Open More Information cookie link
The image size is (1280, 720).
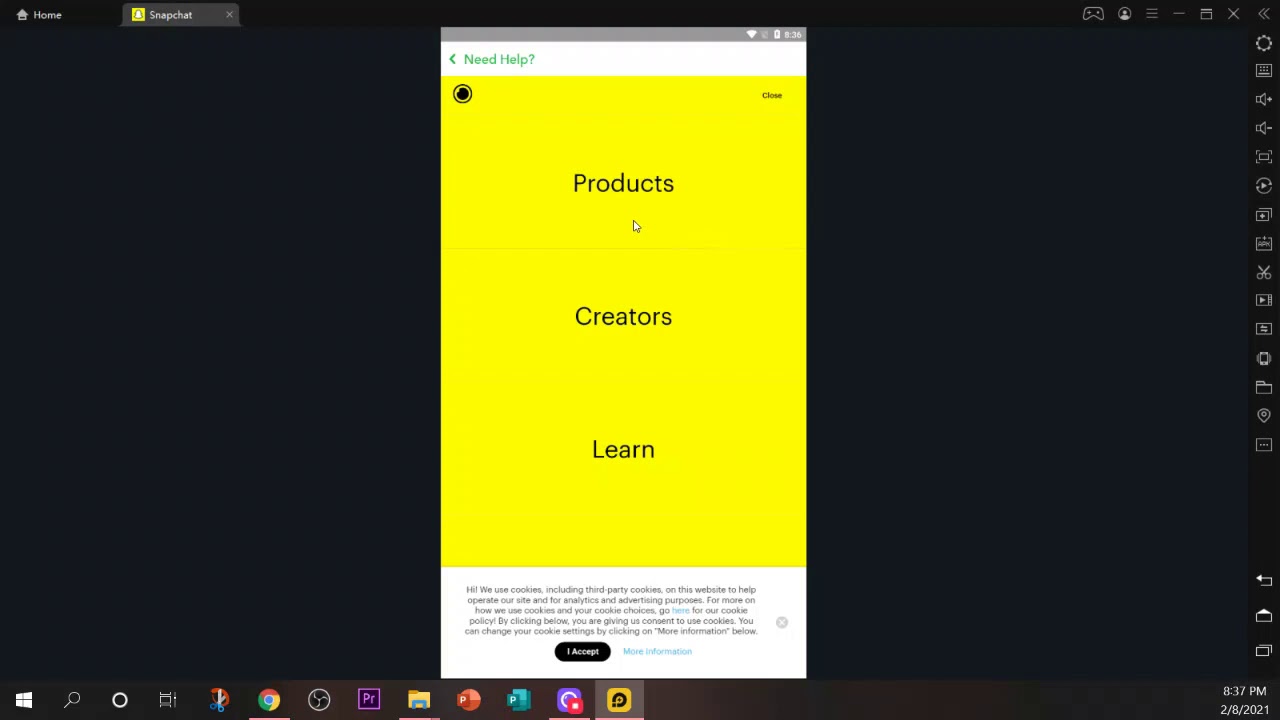click(657, 651)
